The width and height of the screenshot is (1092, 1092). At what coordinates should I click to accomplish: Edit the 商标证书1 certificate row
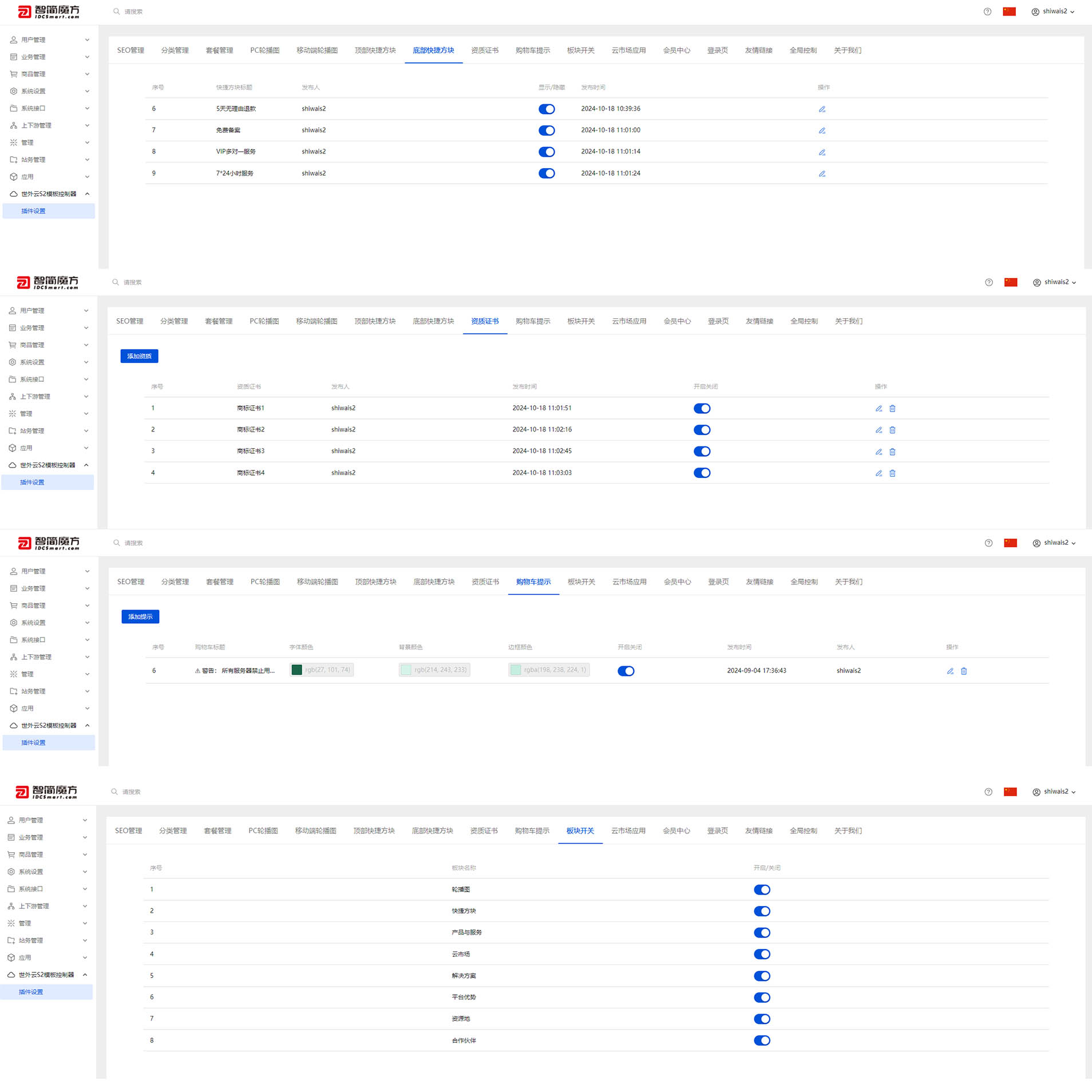click(879, 409)
